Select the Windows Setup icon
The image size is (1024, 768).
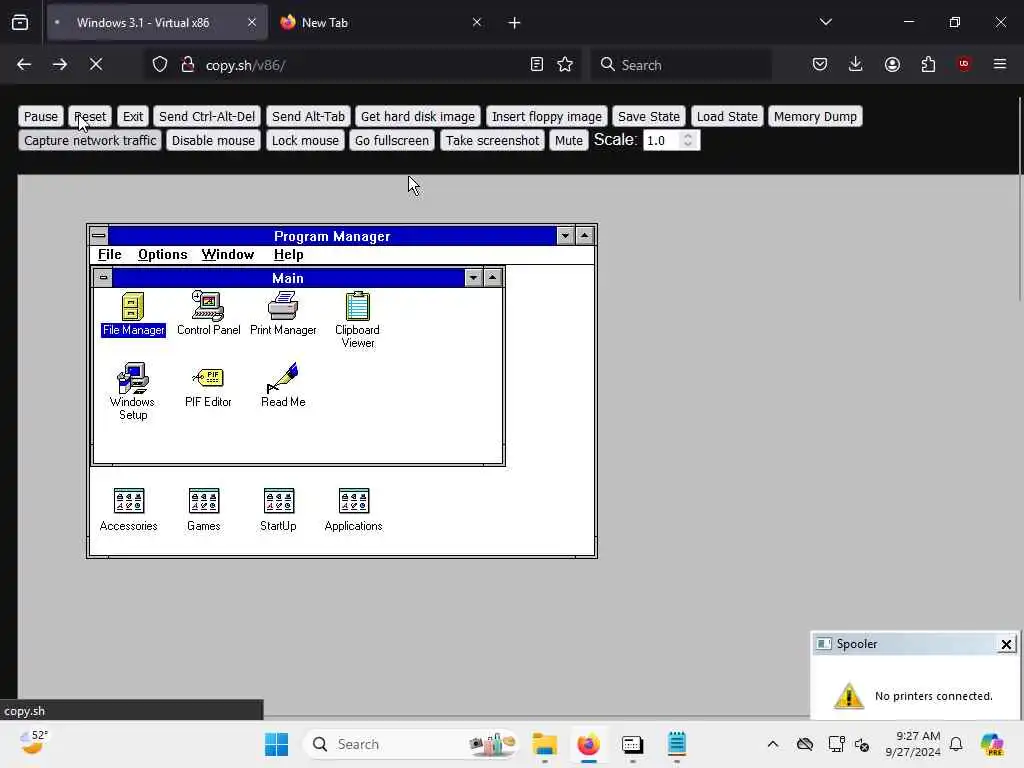133,391
